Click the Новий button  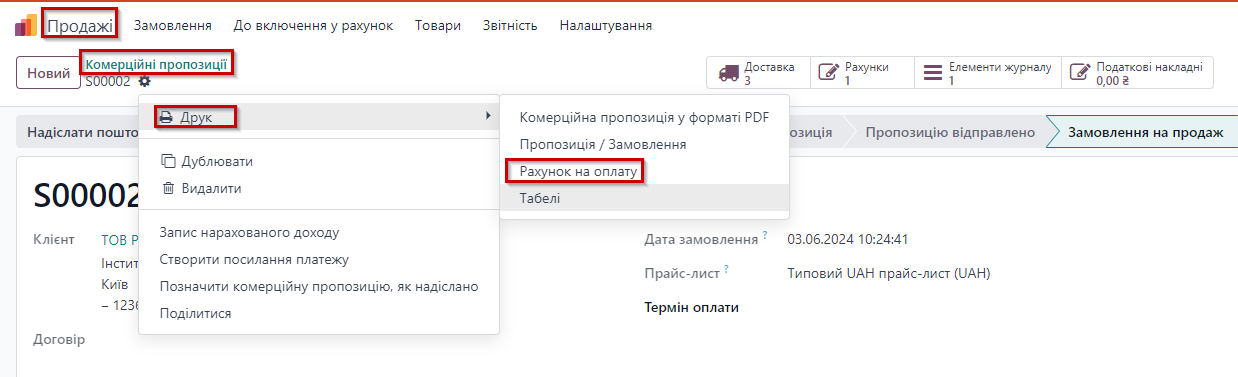click(48, 73)
